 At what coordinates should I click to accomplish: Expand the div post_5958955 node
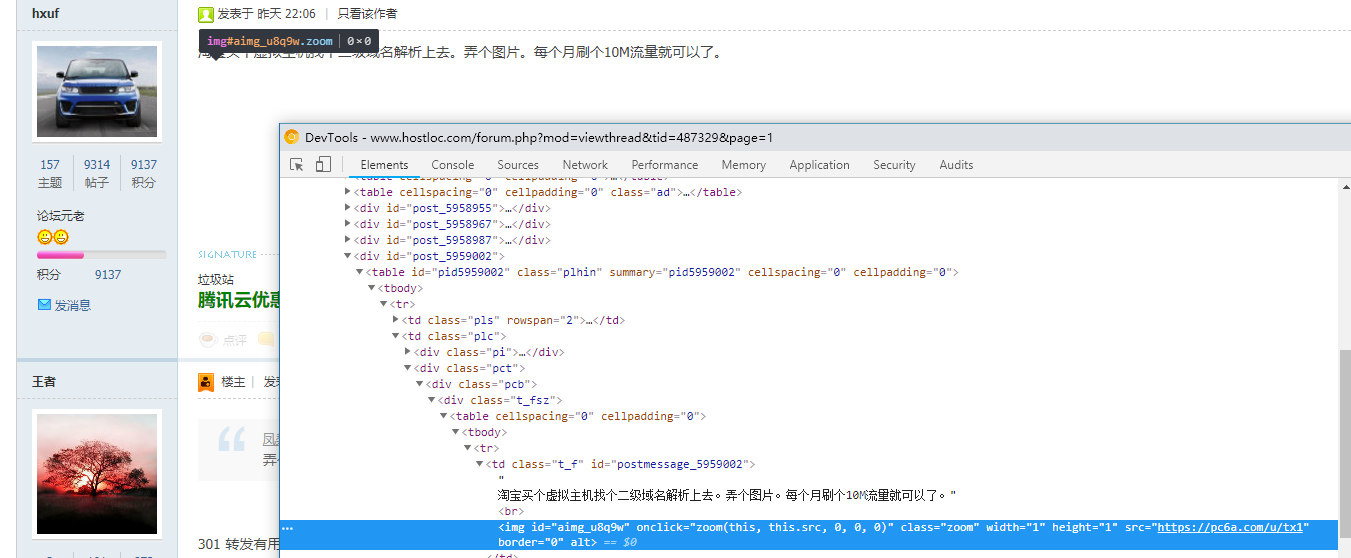tap(348, 208)
